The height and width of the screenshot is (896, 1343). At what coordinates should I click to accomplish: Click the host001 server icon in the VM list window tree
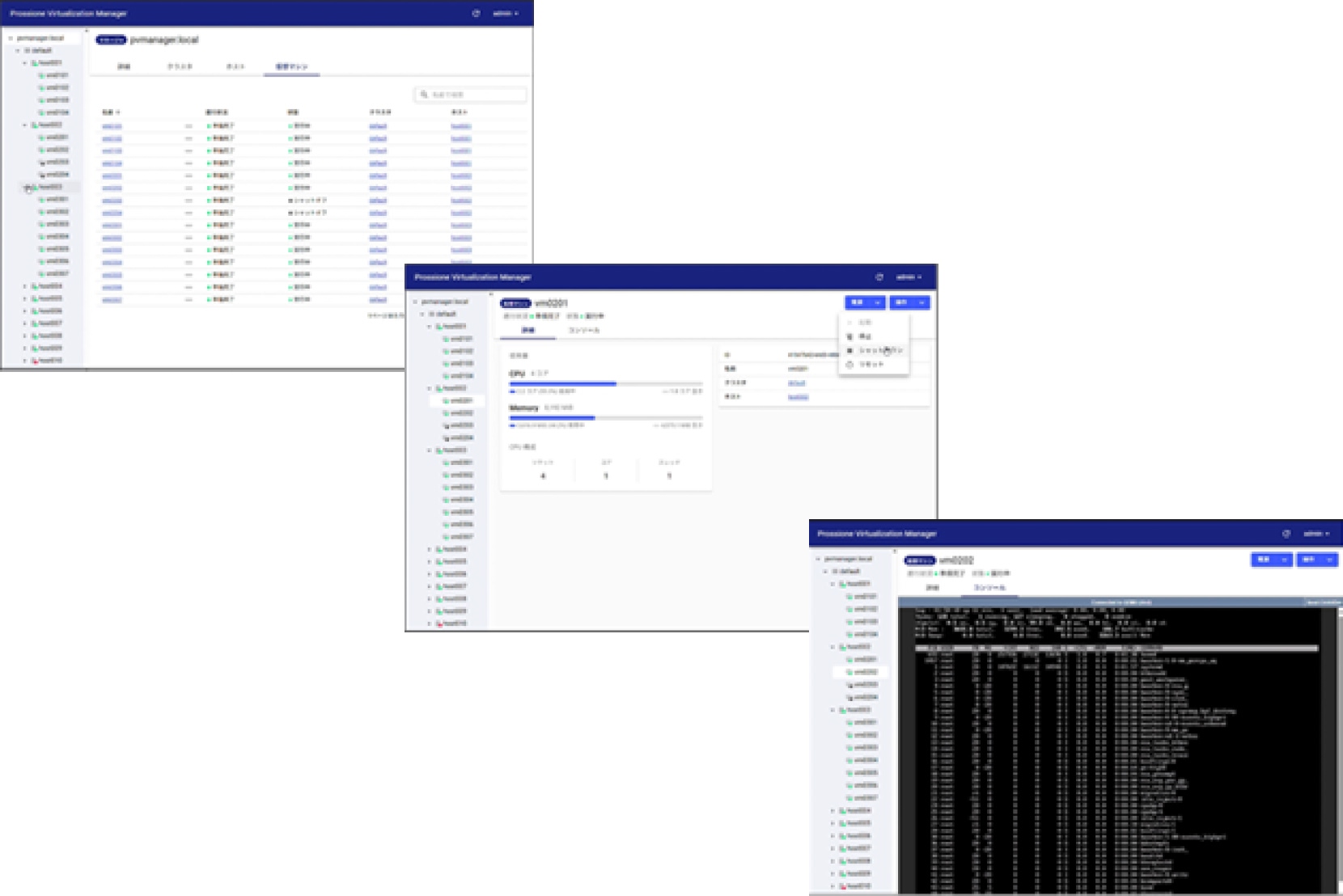(x=35, y=63)
